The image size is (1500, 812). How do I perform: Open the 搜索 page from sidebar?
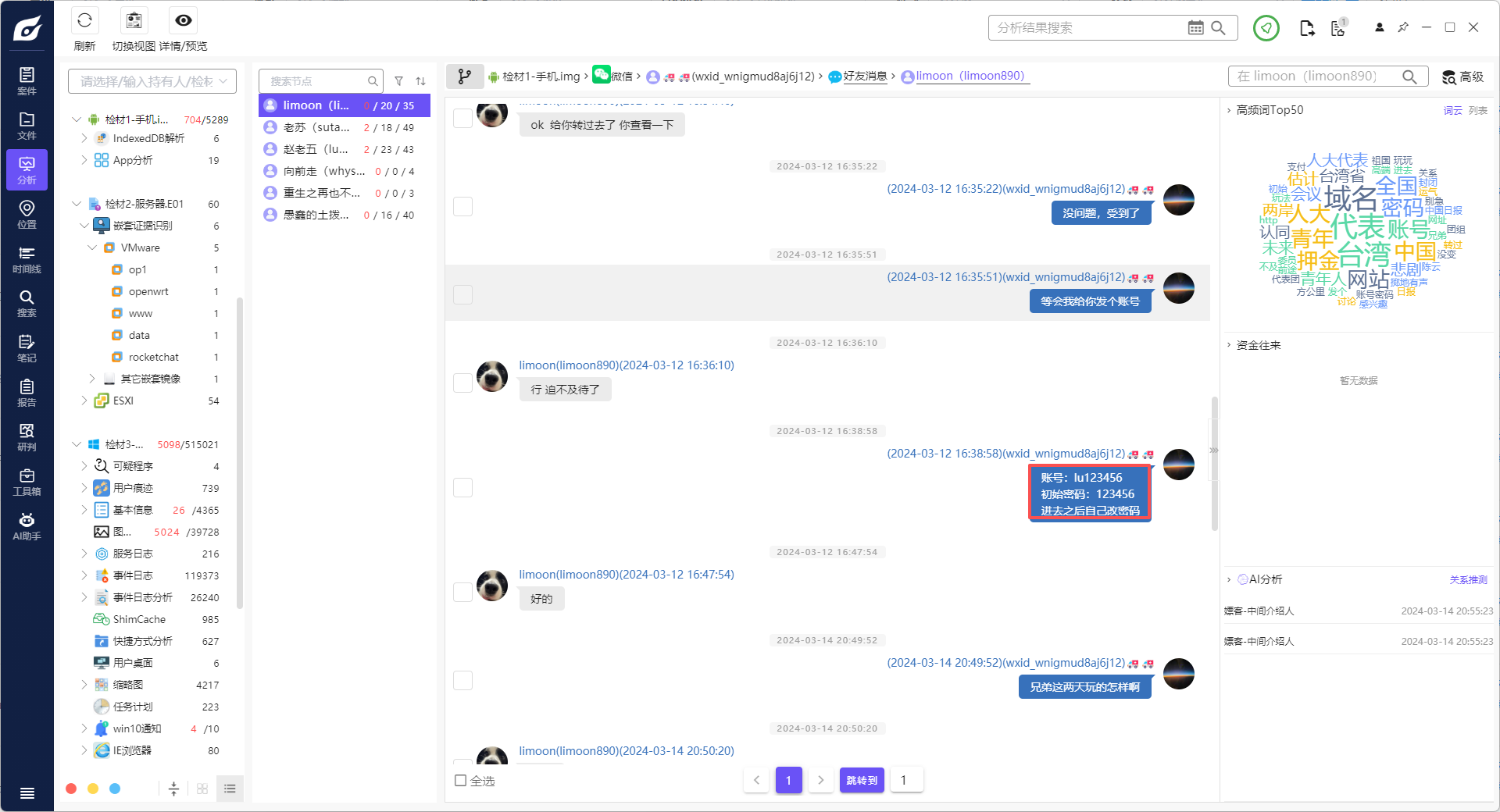27,303
